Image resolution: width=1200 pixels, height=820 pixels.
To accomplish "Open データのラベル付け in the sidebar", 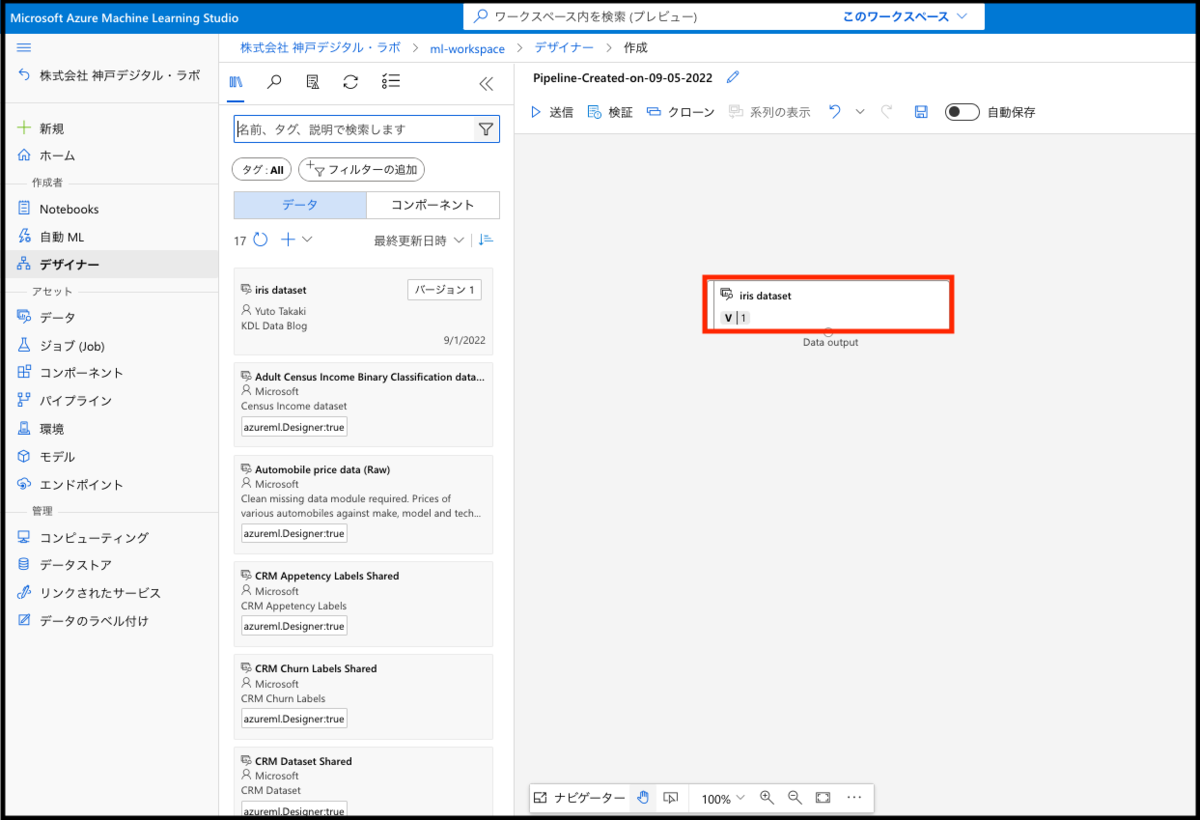I will pos(83,621).
